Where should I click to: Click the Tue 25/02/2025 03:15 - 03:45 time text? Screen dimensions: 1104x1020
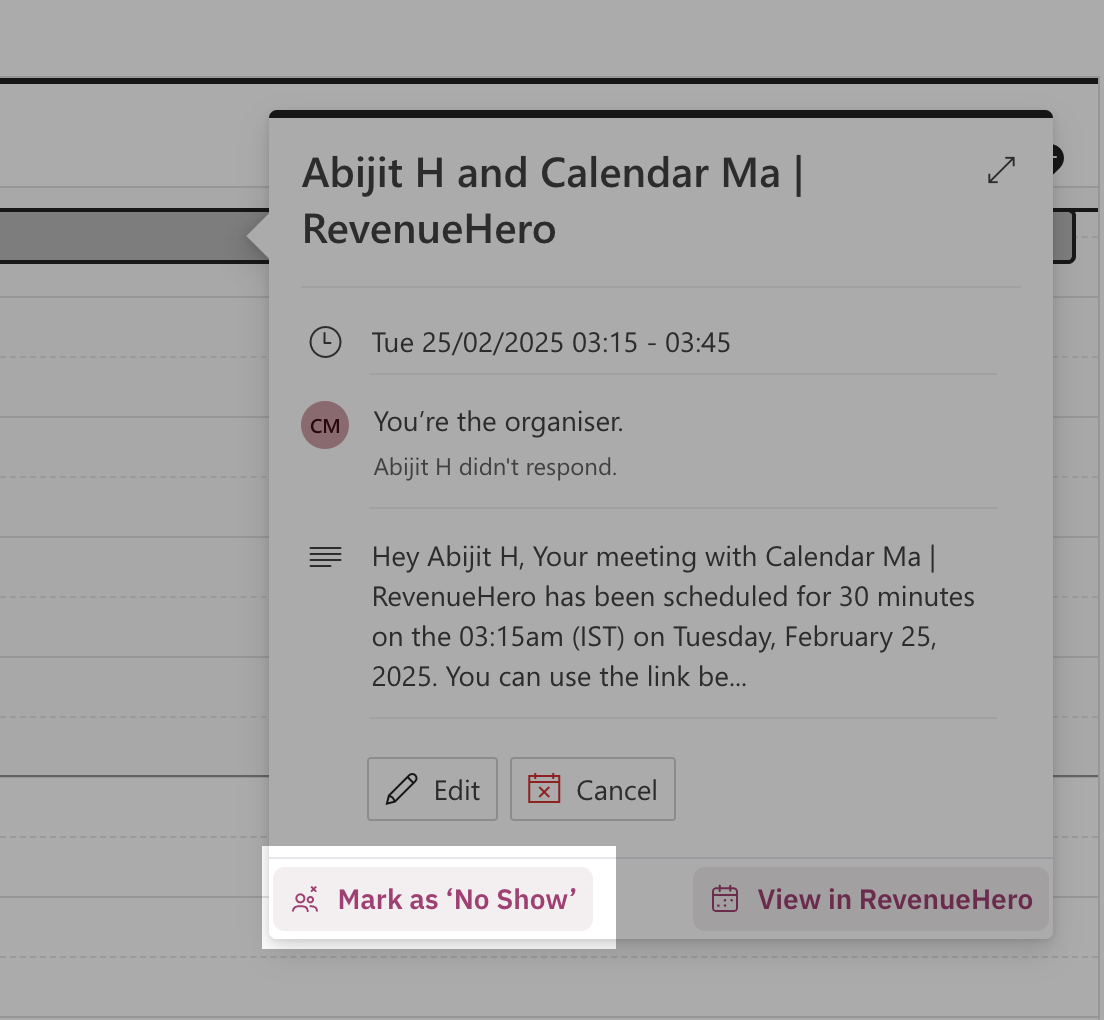tap(551, 343)
